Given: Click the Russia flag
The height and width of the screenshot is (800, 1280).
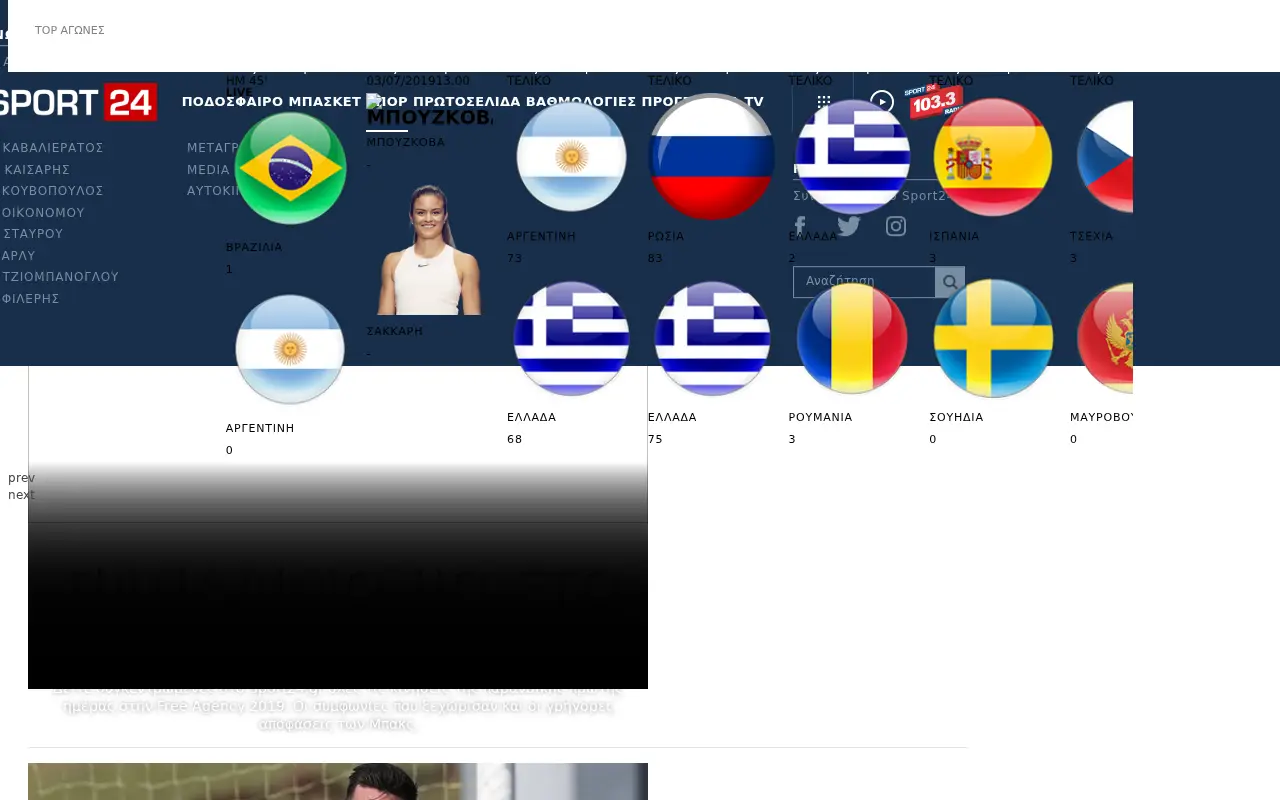Looking at the screenshot, I should coord(711,156).
